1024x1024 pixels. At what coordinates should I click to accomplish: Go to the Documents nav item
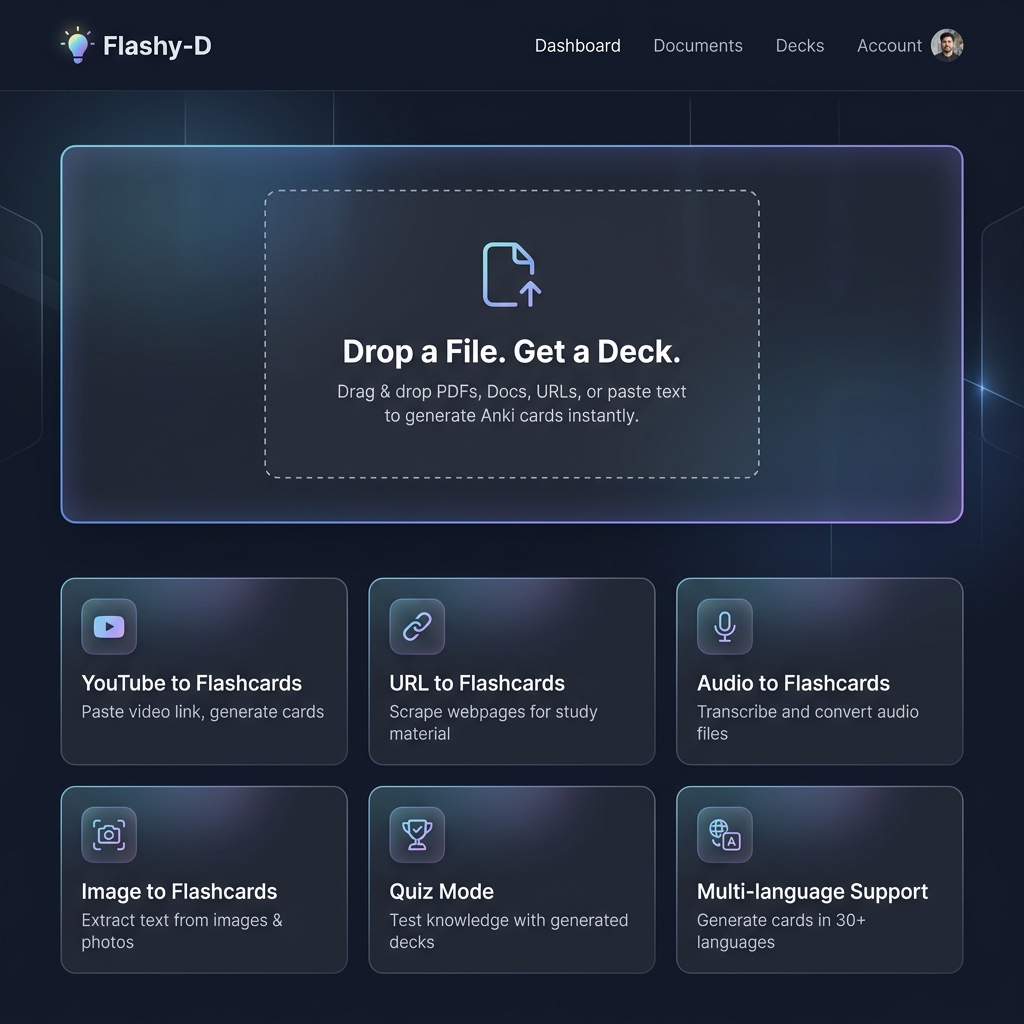click(x=698, y=46)
